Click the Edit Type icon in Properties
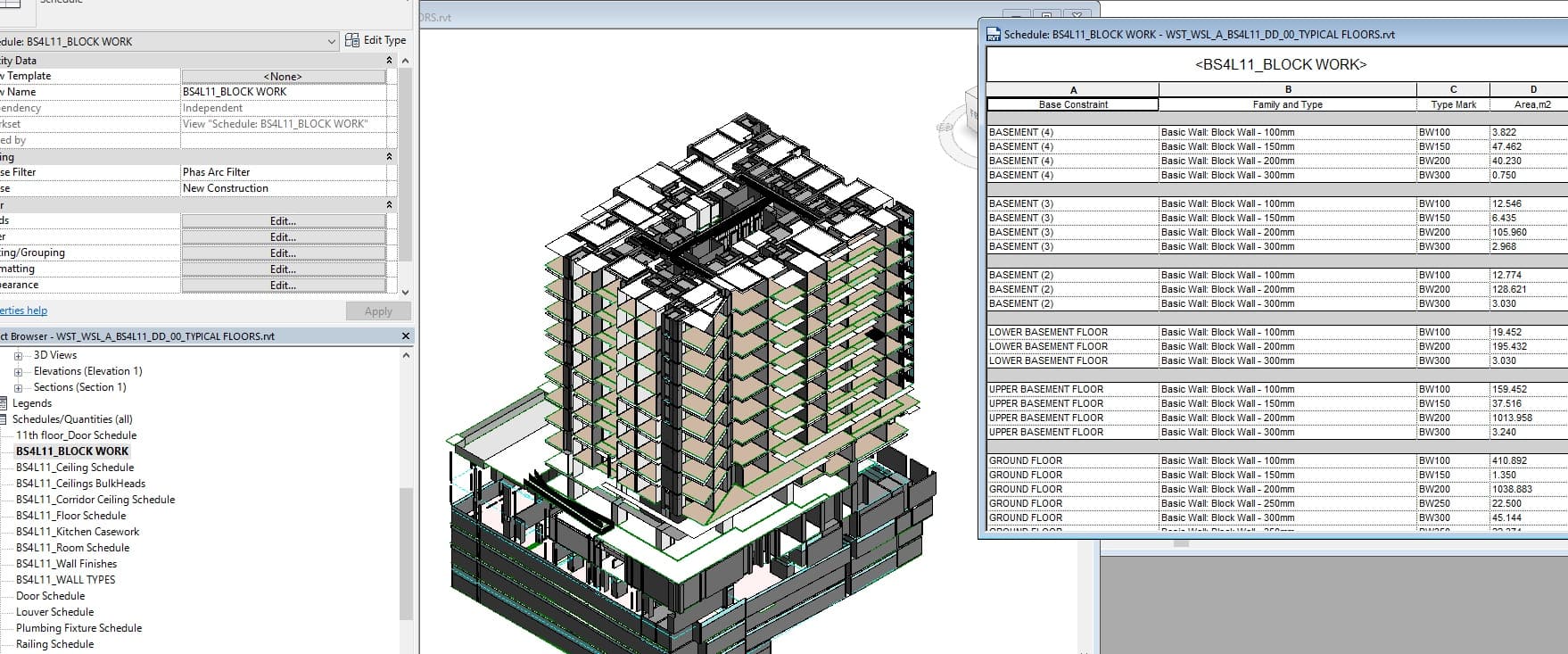The height and width of the screenshot is (654, 1568). coord(351,40)
